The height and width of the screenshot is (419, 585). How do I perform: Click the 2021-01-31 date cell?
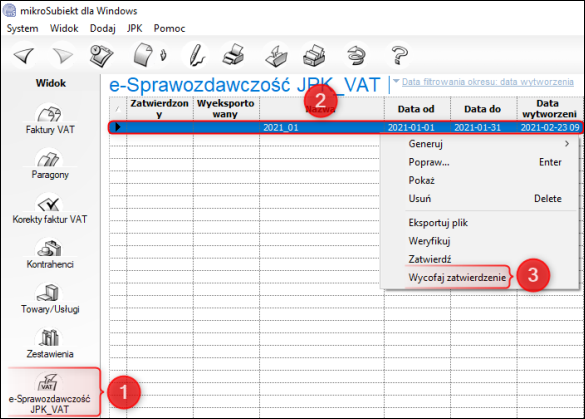(x=484, y=128)
